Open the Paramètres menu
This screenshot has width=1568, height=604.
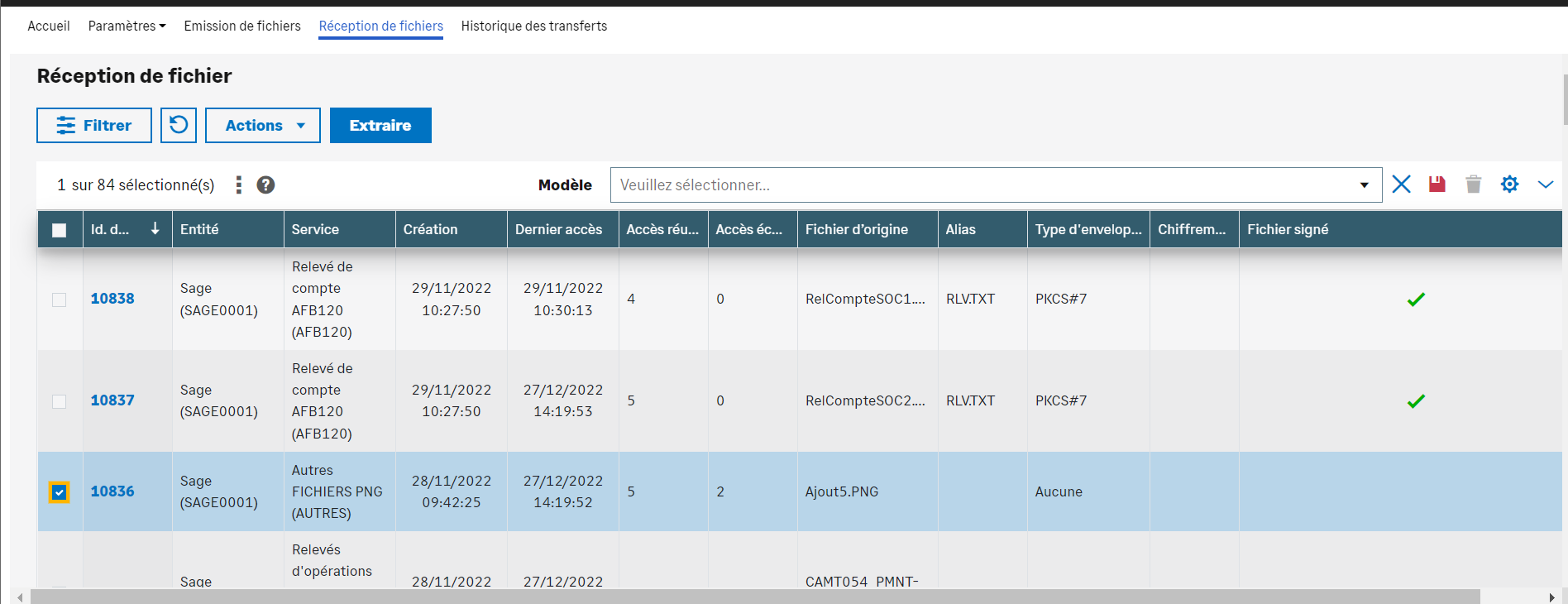point(127,26)
